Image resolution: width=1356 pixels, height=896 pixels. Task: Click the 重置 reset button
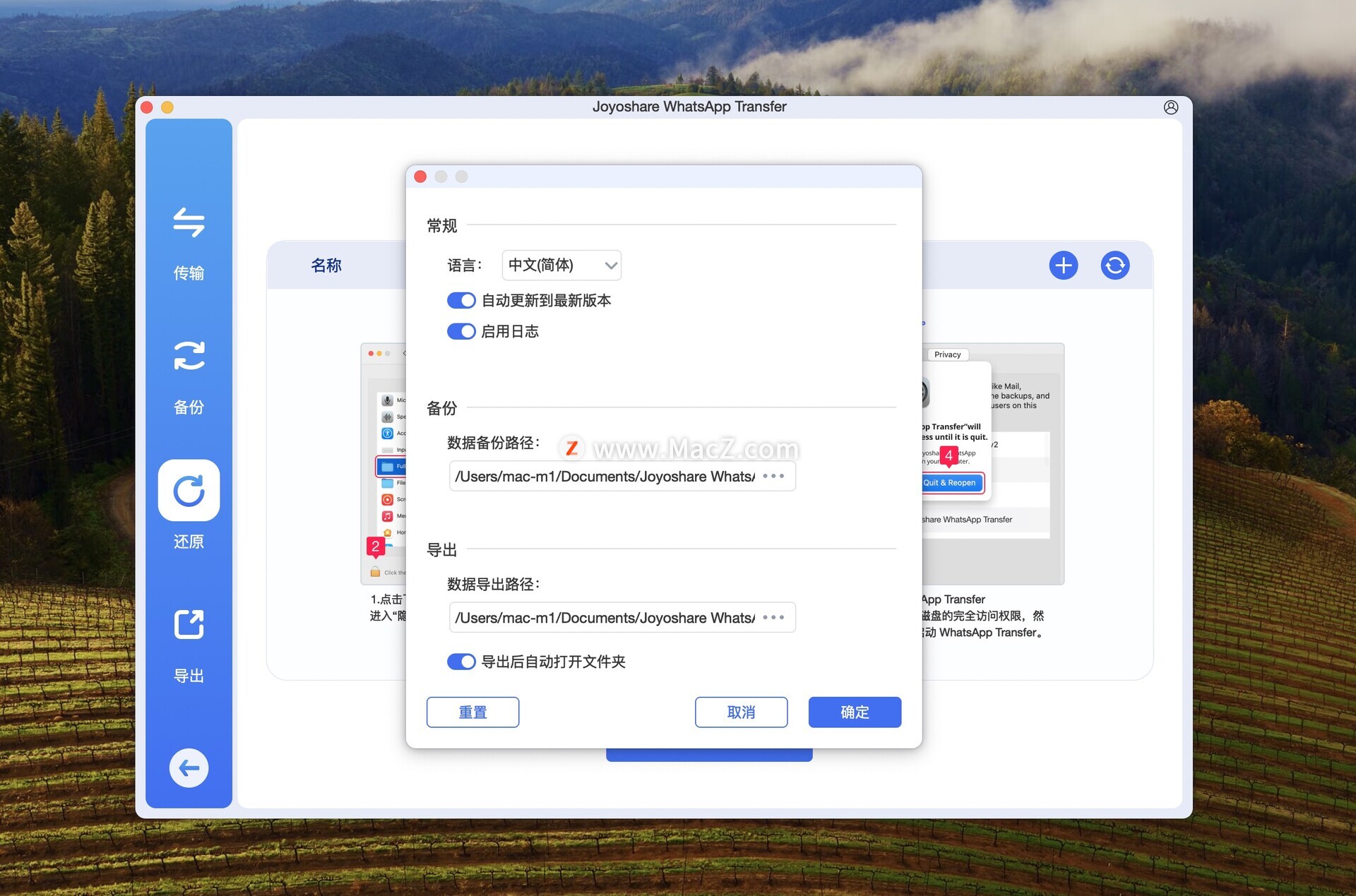pyautogui.click(x=472, y=712)
